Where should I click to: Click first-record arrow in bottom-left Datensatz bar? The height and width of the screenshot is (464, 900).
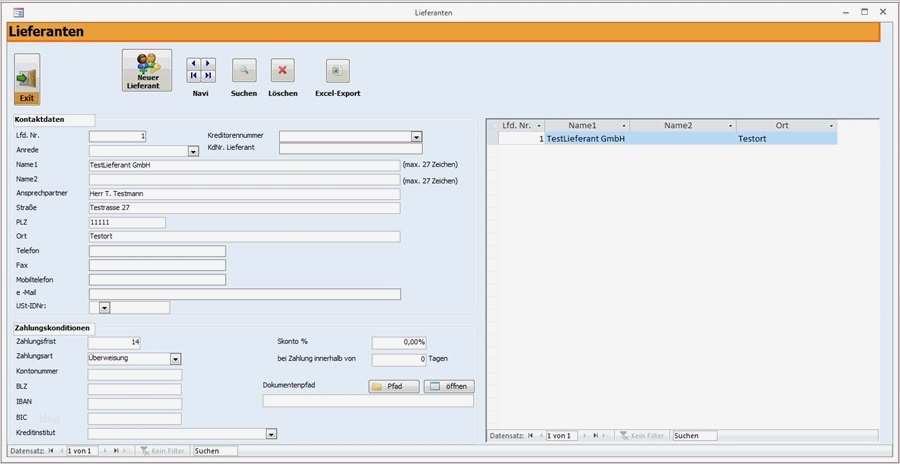point(52,451)
